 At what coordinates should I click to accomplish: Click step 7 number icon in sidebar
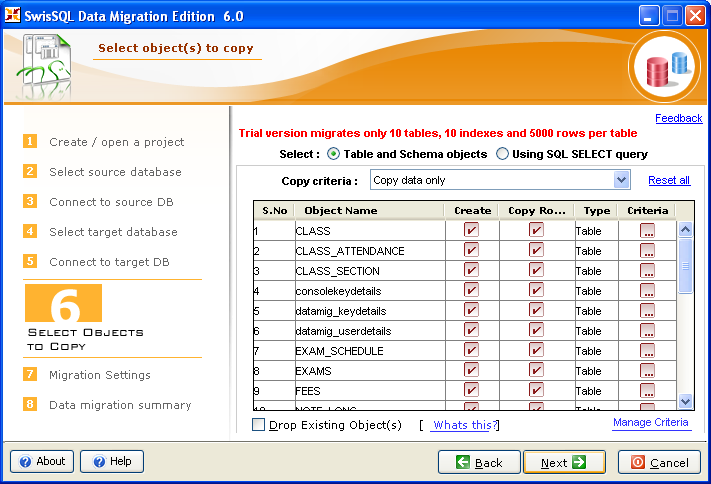tap(30, 374)
